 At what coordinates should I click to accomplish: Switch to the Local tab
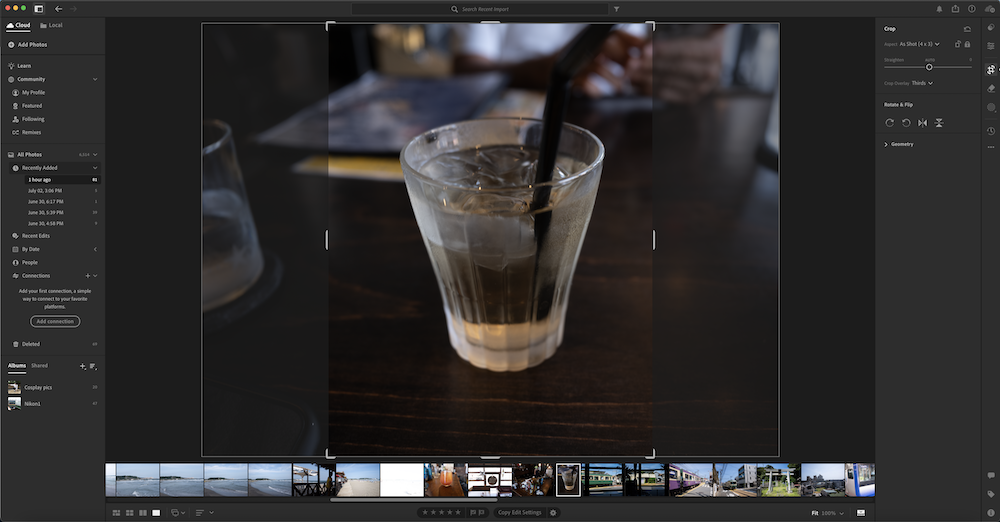click(x=51, y=25)
